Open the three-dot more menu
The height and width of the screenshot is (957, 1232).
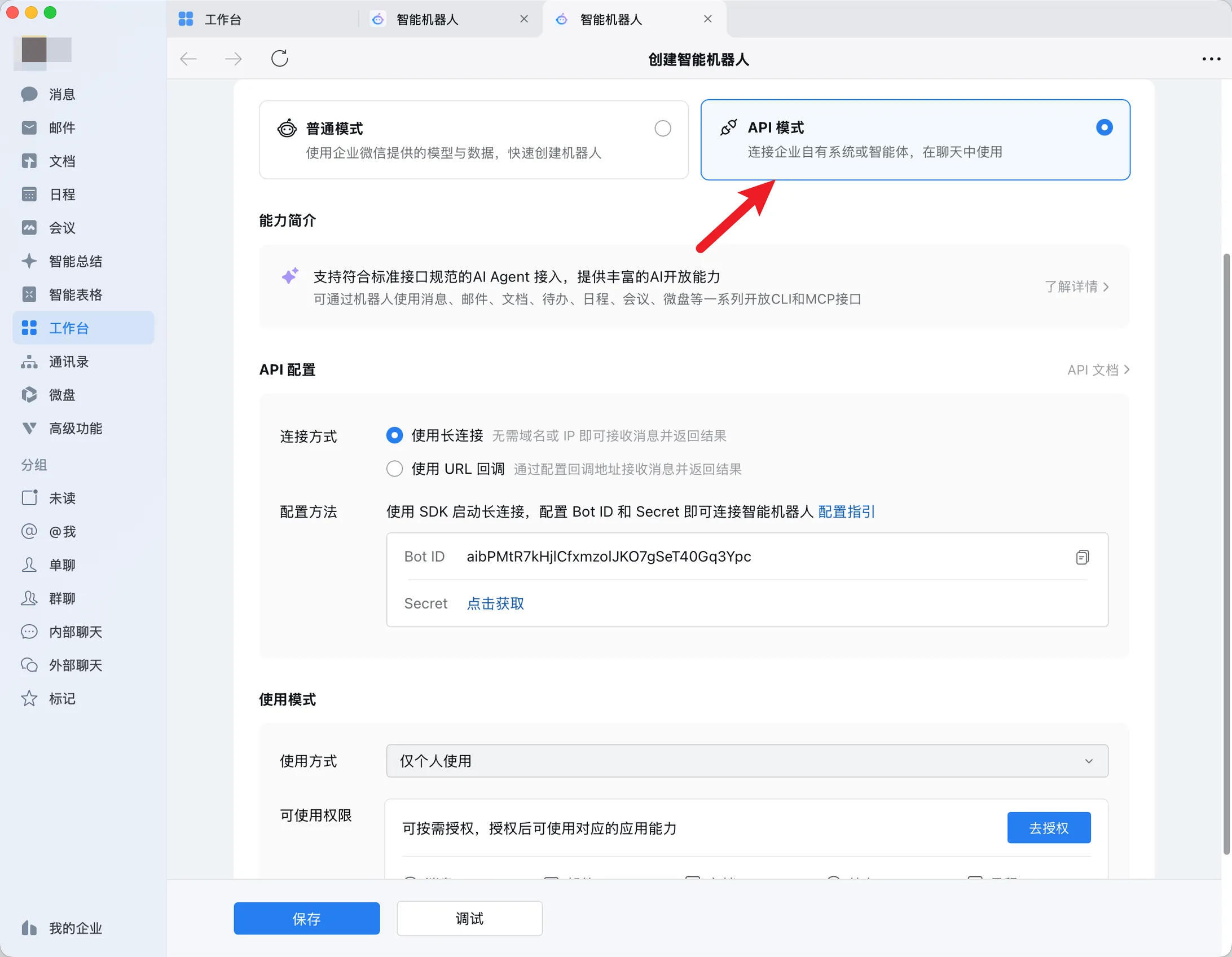1211,59
